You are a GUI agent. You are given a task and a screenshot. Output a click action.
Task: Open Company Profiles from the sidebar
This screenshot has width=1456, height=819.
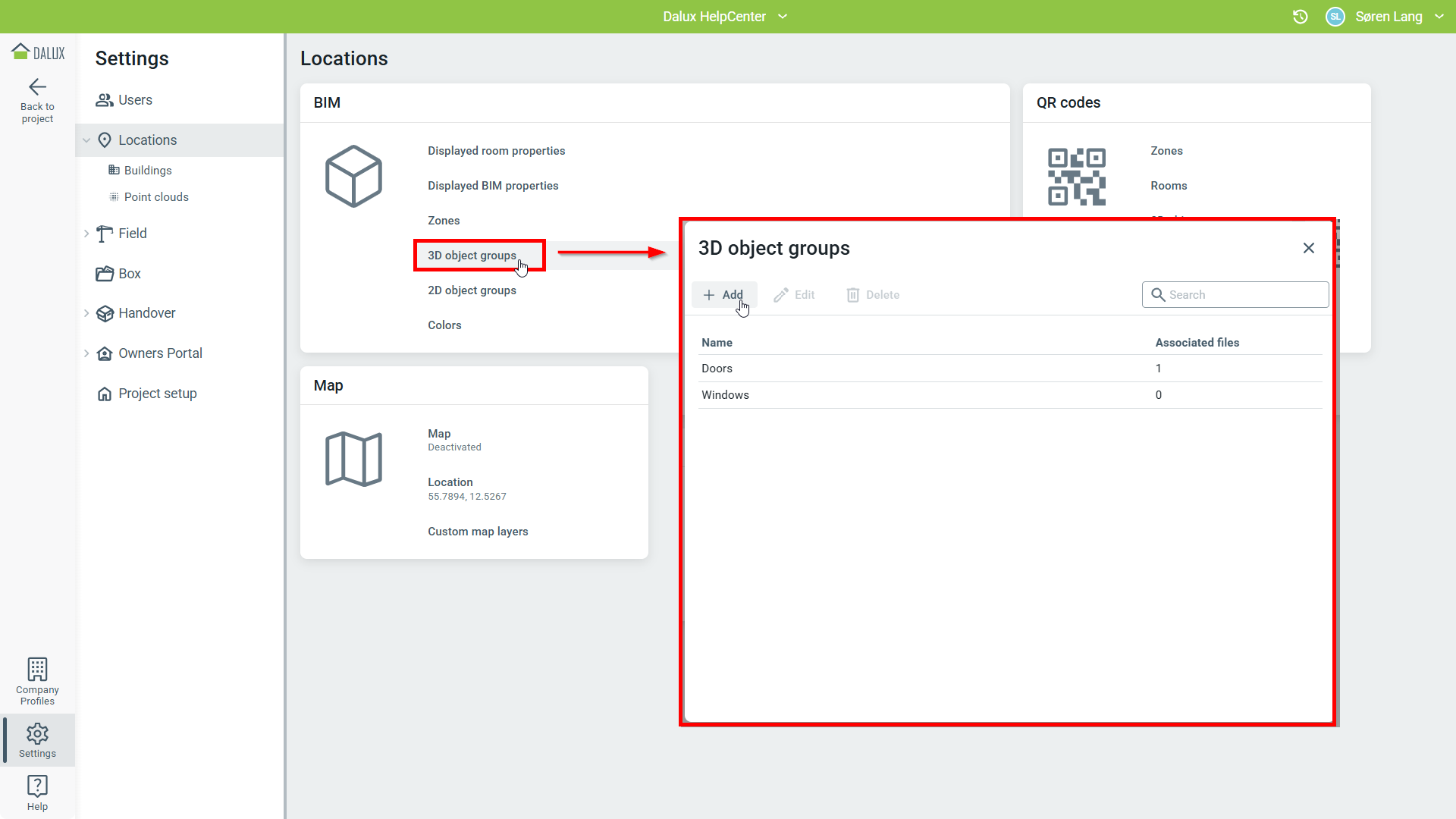click(x=37, y=680)
